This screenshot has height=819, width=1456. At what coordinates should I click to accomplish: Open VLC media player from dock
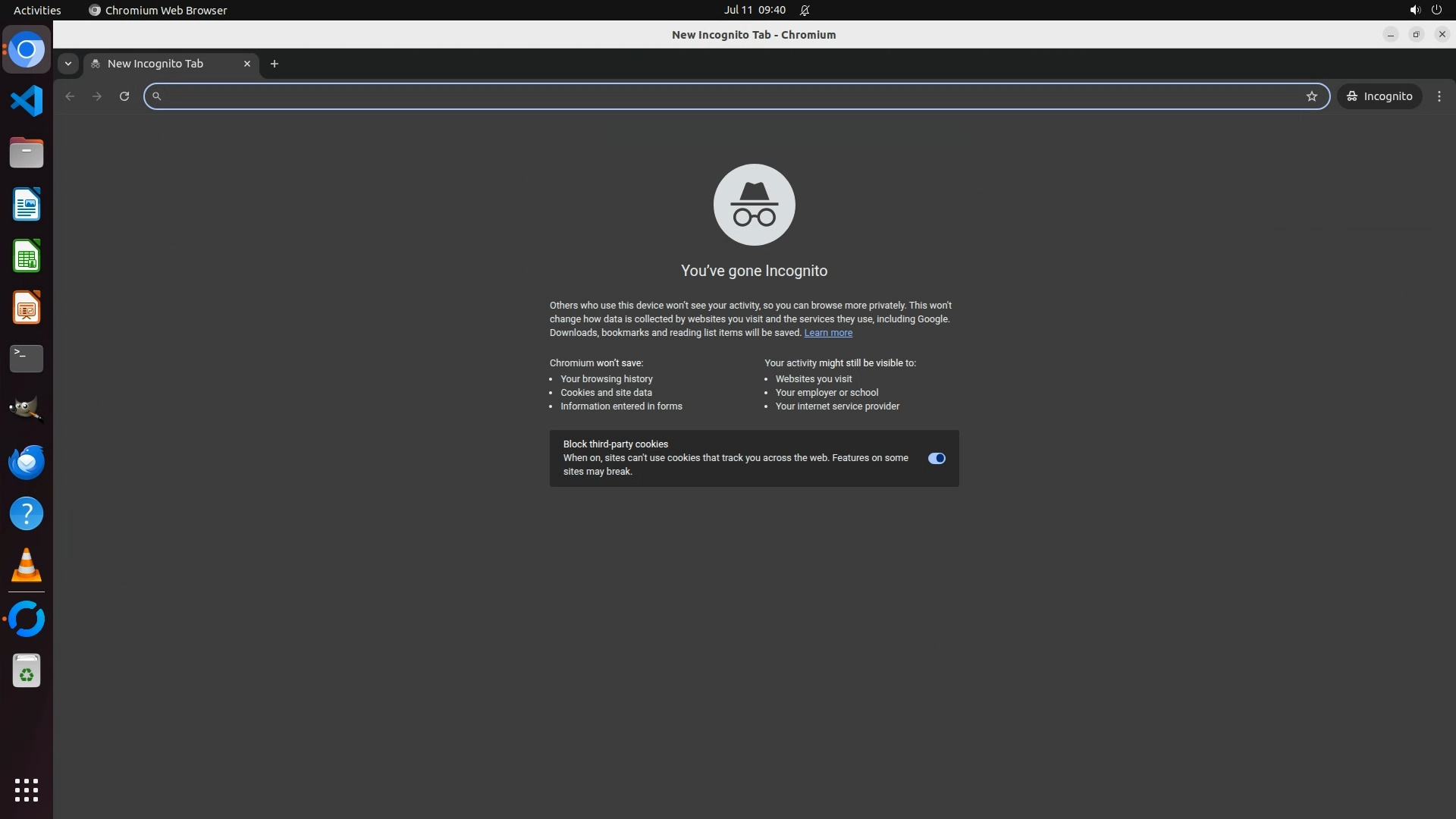point(27,566)
